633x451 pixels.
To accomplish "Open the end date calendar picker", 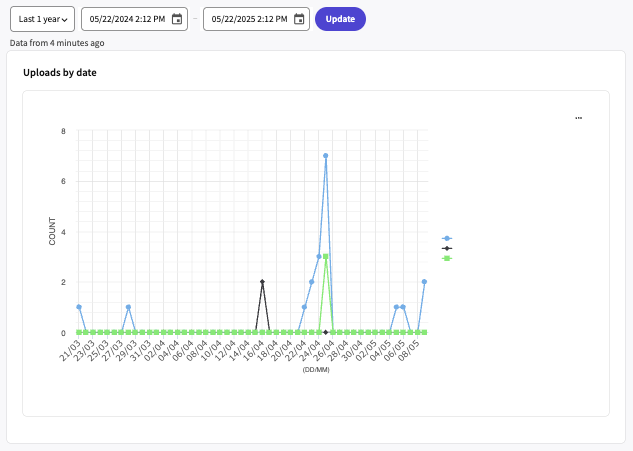I will click(299, 19).
